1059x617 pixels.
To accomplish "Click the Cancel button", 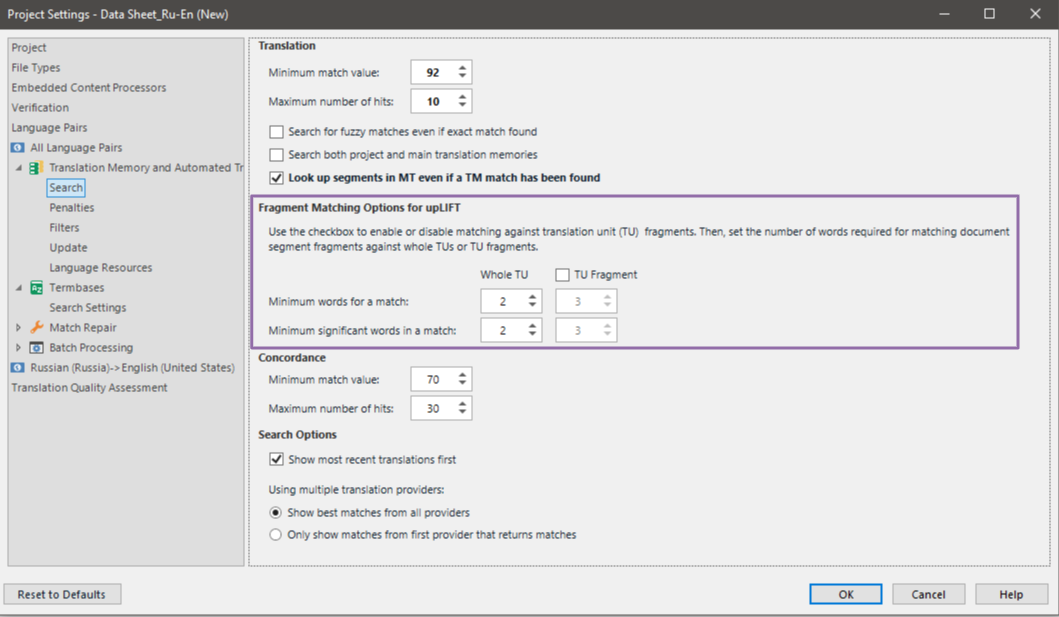I will point(928,594).
